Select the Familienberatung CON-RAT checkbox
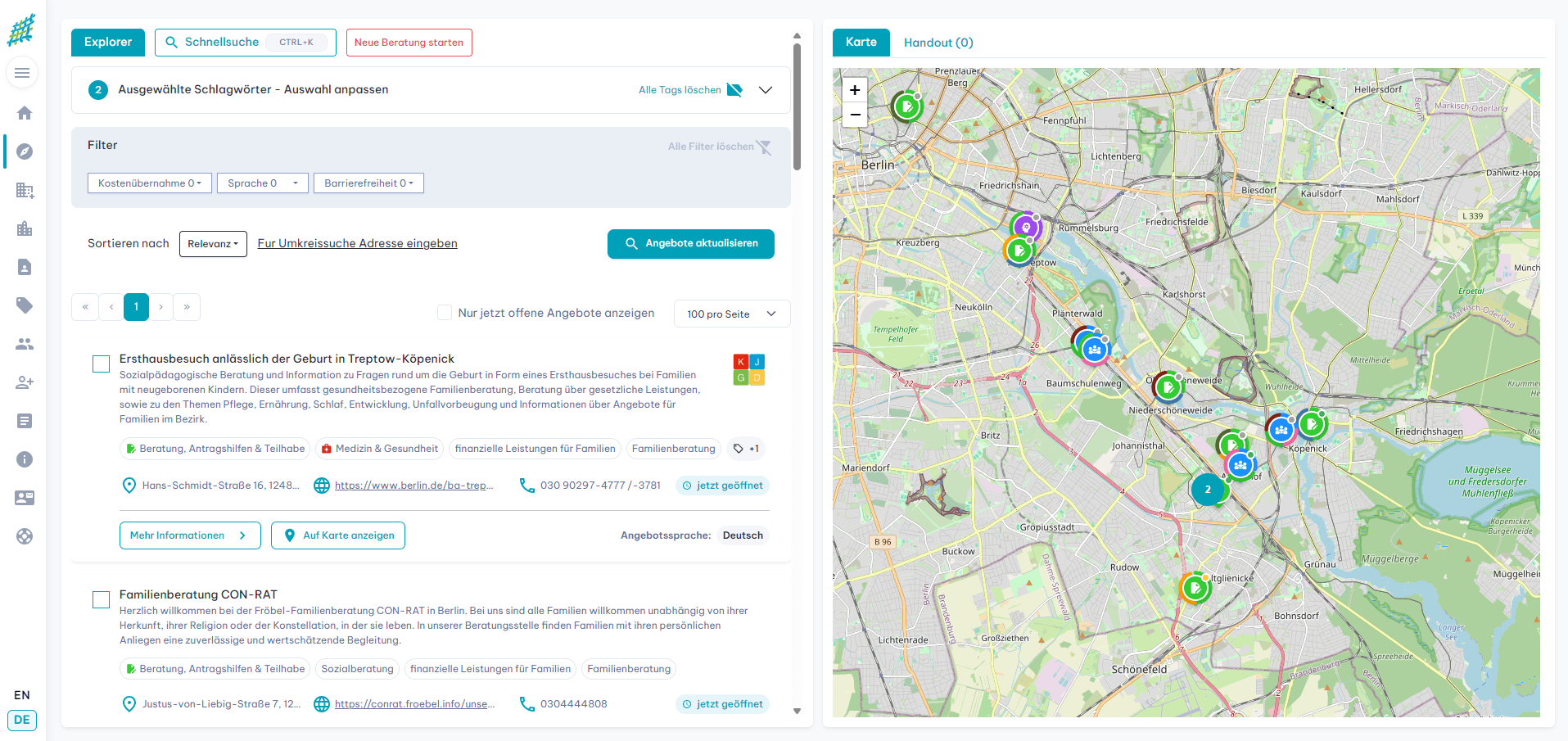This screenshot has height=741, width=1568. tap(101, 600)
